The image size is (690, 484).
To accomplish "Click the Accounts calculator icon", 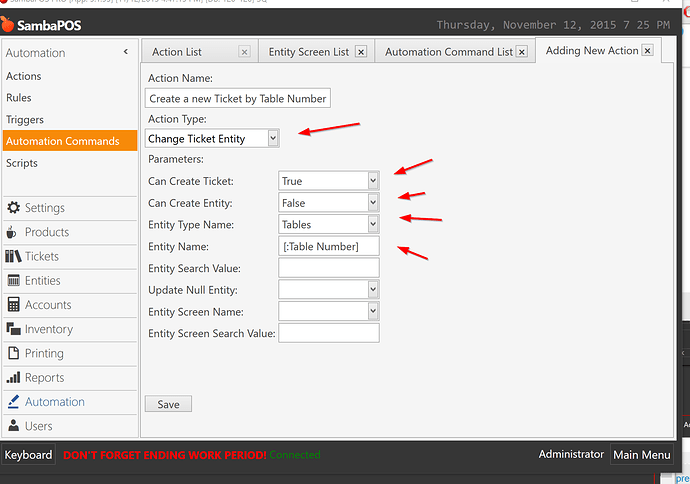I will [14, 305].
